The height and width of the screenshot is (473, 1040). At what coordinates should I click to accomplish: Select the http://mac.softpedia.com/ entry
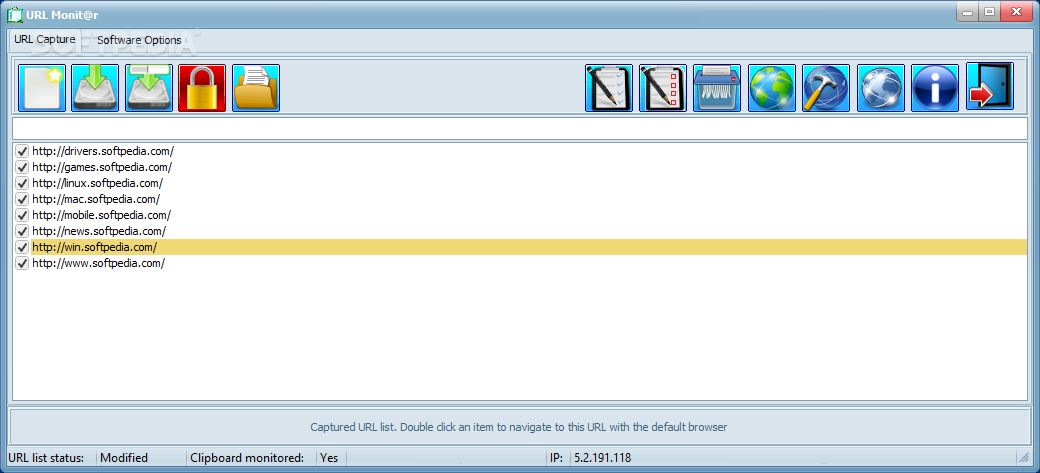[96, 199]
